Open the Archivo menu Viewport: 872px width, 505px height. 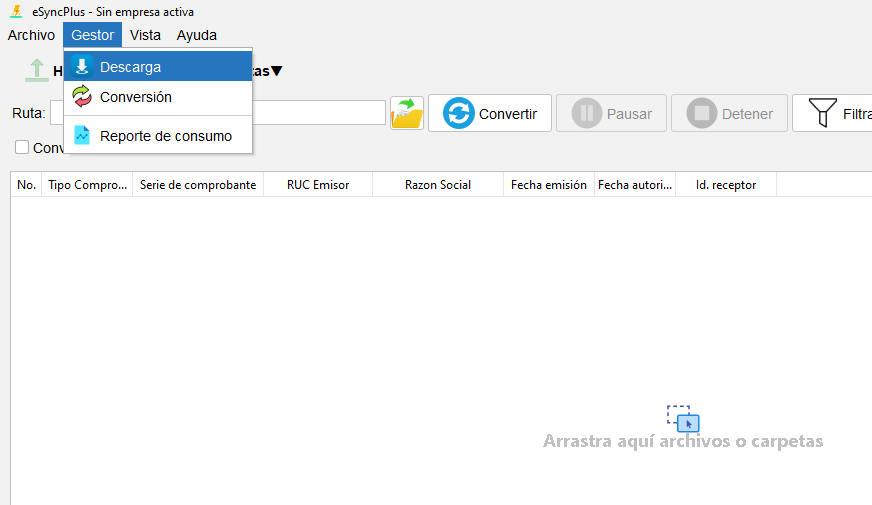[x=31, y=35]
